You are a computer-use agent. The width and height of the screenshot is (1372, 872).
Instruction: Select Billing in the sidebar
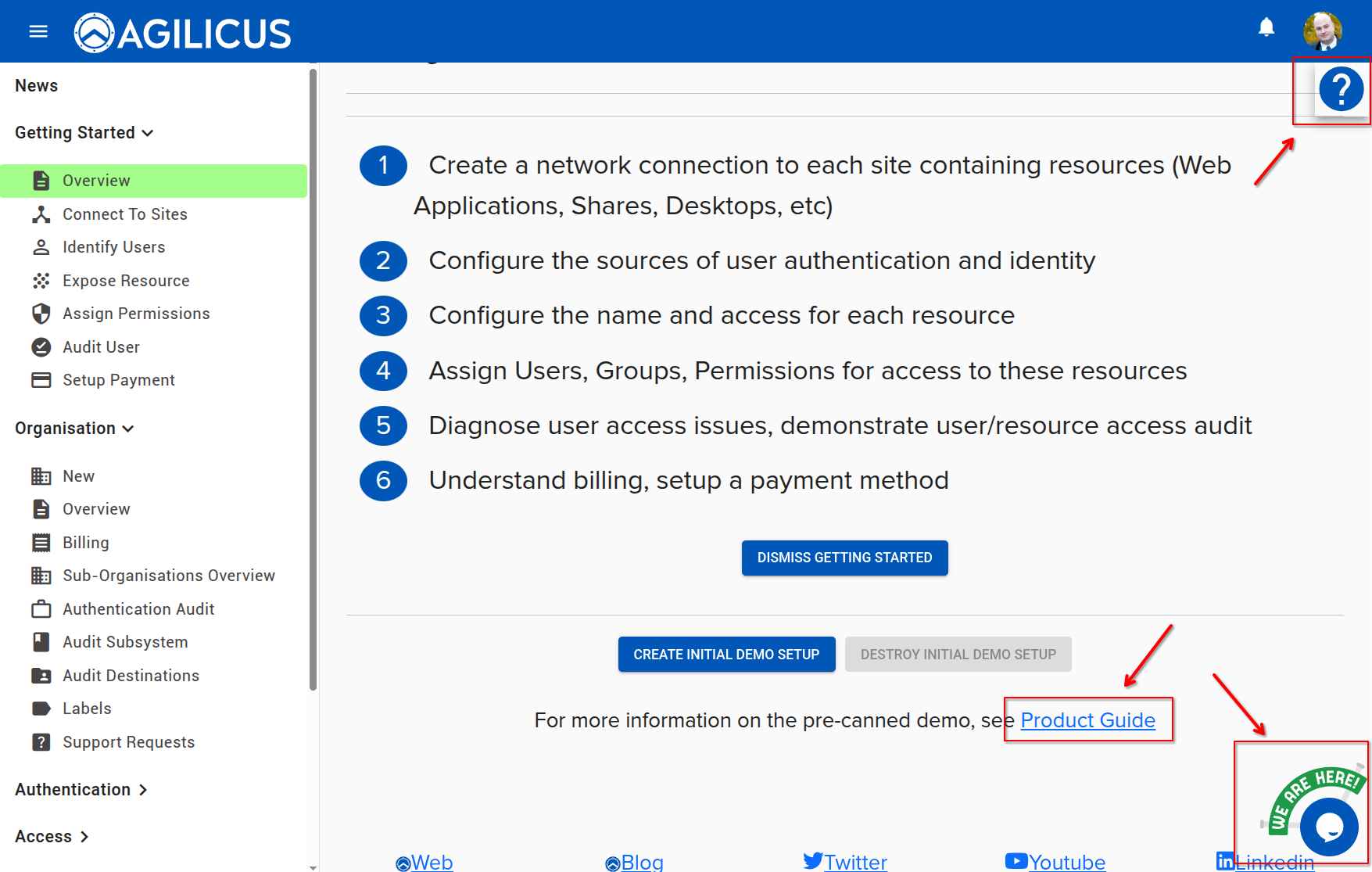(x=86, y=543)
